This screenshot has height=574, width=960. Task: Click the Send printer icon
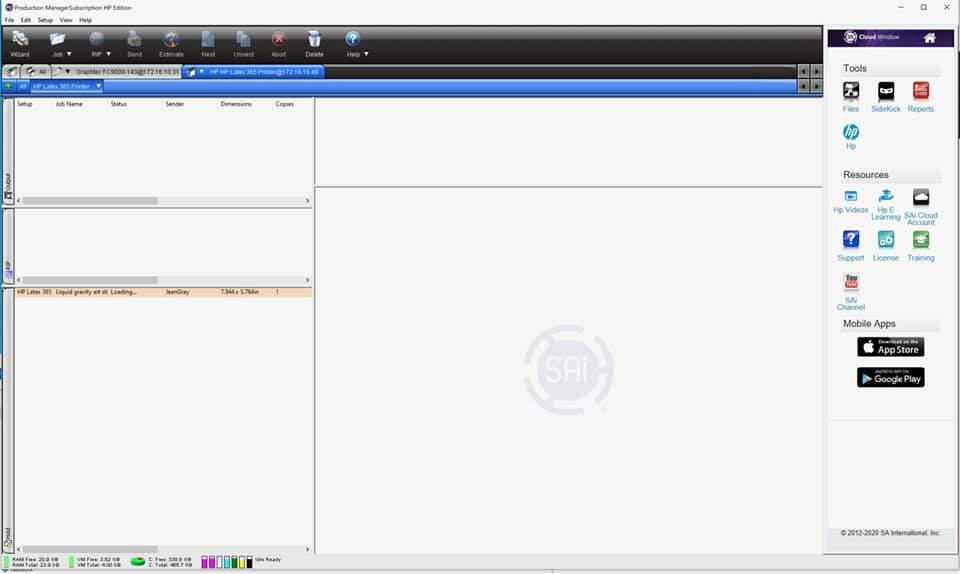coord(134,39)
